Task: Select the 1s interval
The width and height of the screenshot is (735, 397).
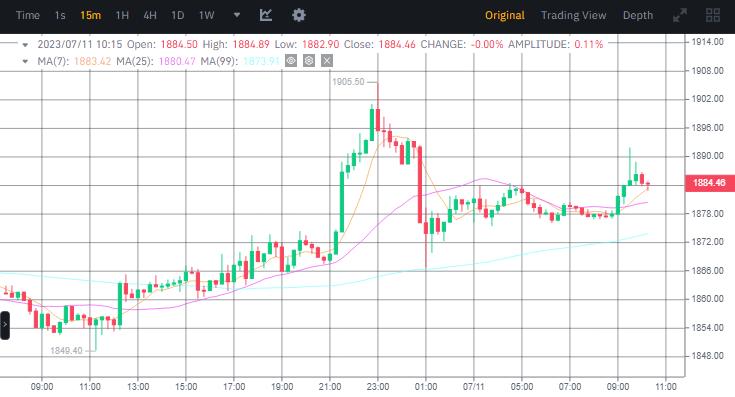Action: [x=60, y=15]
